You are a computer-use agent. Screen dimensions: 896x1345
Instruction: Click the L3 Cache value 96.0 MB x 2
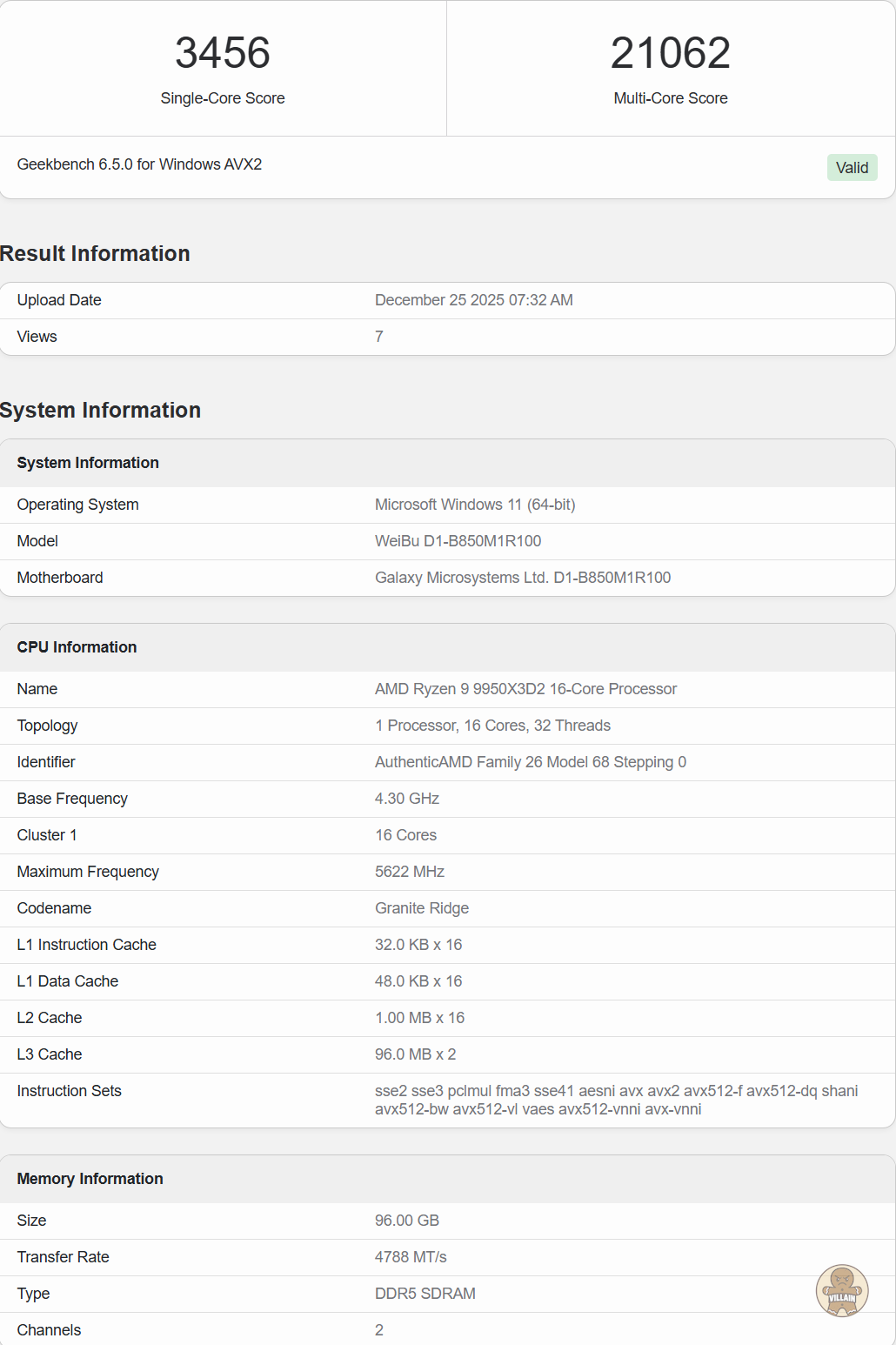(415, 1054)
